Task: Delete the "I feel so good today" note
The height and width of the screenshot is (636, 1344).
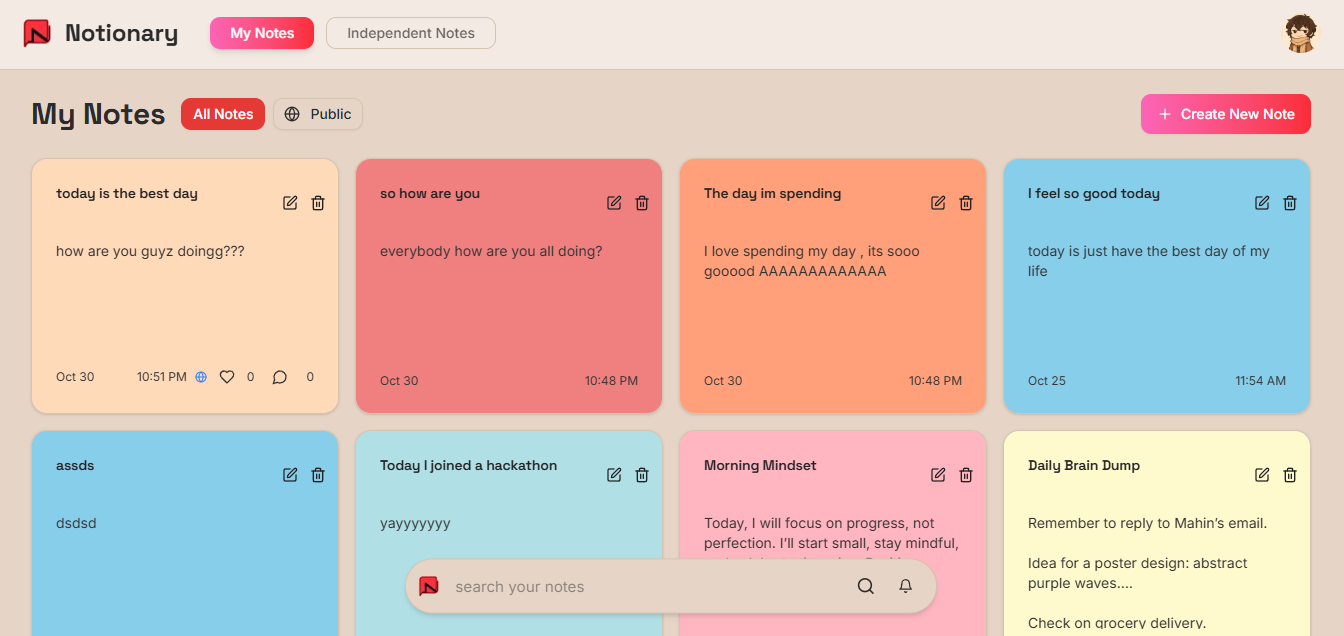Action: tap(1290, 202)
